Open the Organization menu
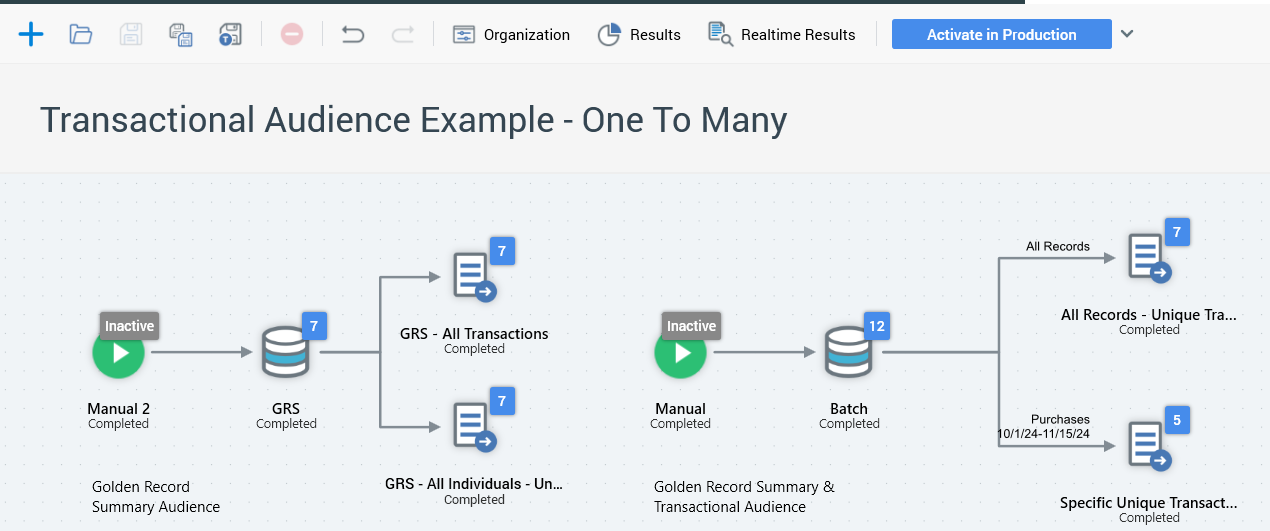The width and height of the screenshot is (1270, 531). click(511, 34)
